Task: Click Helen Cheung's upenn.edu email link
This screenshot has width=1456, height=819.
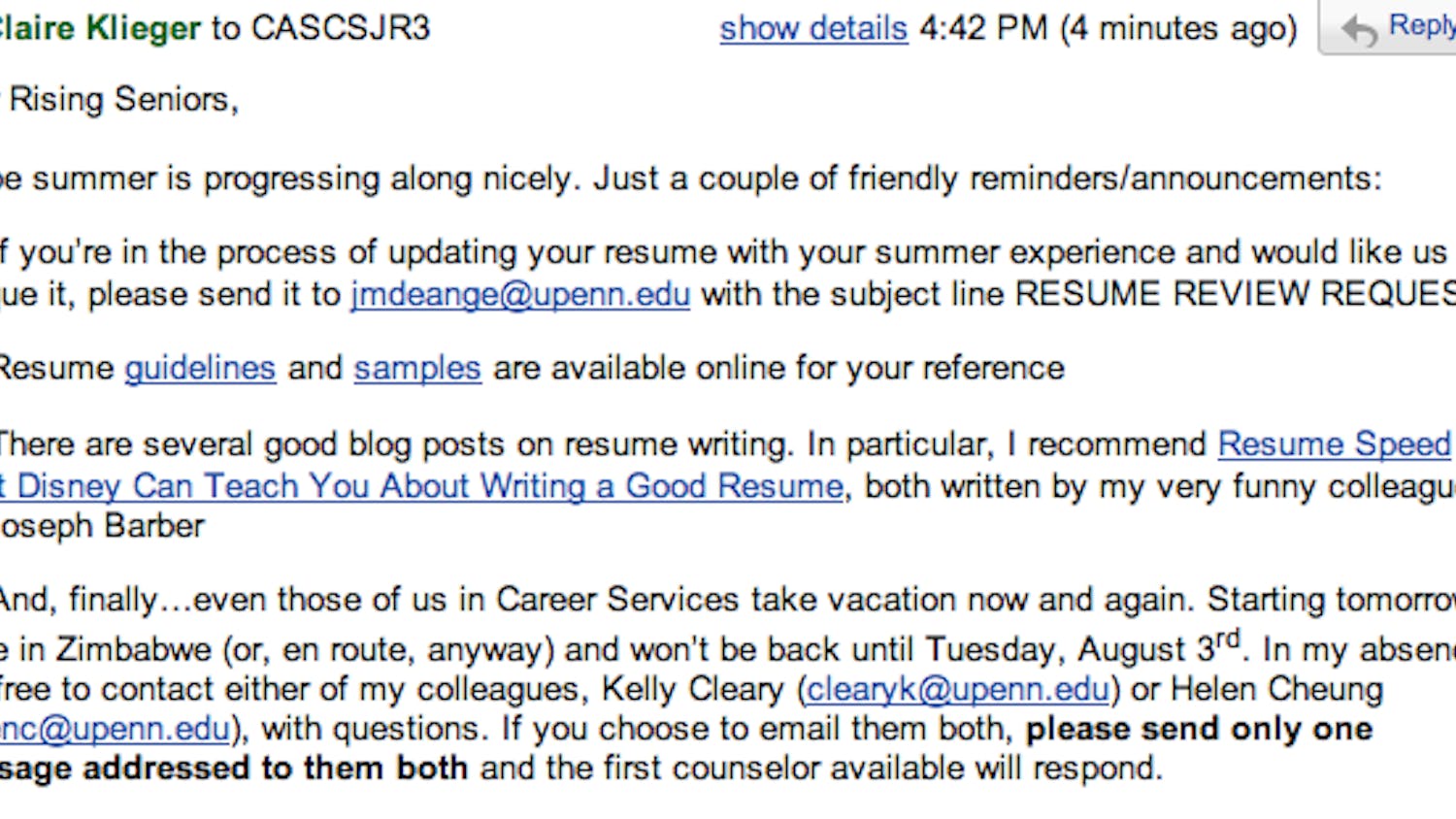Action: tap(116, 730)
